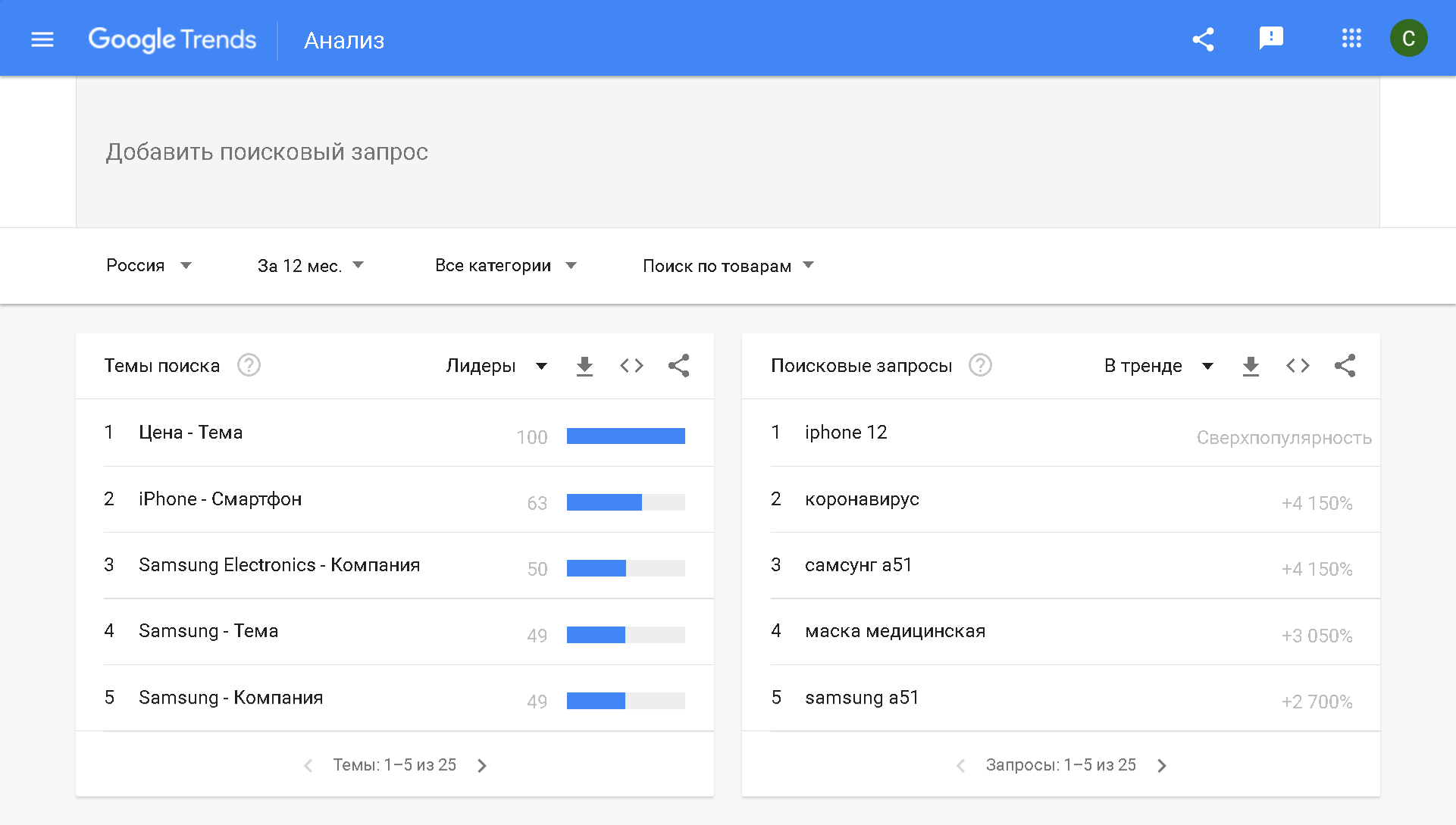Go to next page of queries
Viewport: 1456px width, 825px height.
coord(1162,766)
